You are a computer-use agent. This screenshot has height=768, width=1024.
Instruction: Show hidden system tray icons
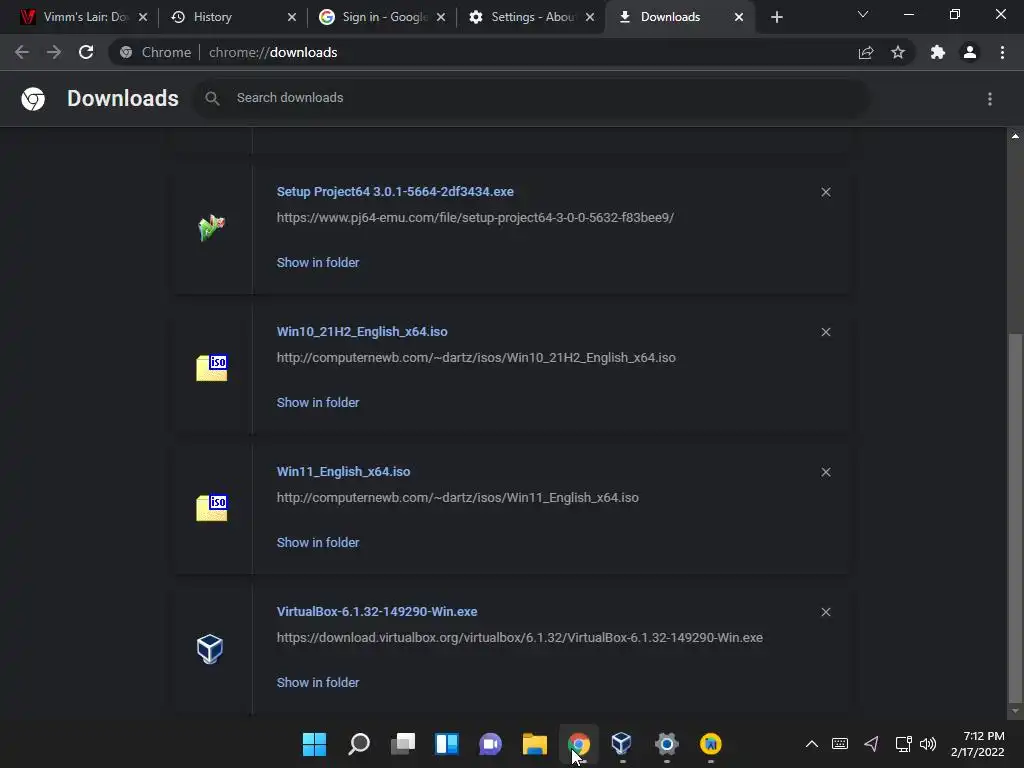point(812,744)
